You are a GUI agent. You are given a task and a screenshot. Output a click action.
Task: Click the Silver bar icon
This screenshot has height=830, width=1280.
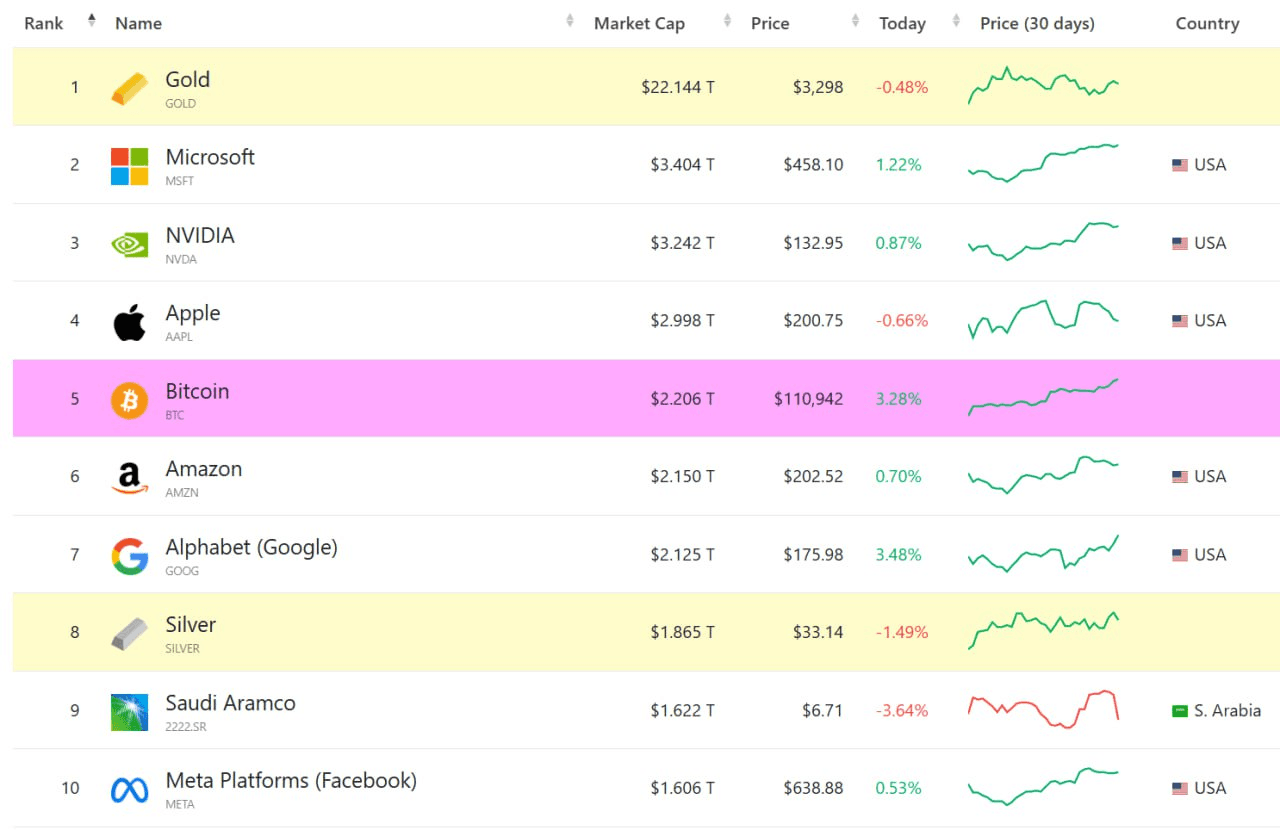[x=130, y=634]
